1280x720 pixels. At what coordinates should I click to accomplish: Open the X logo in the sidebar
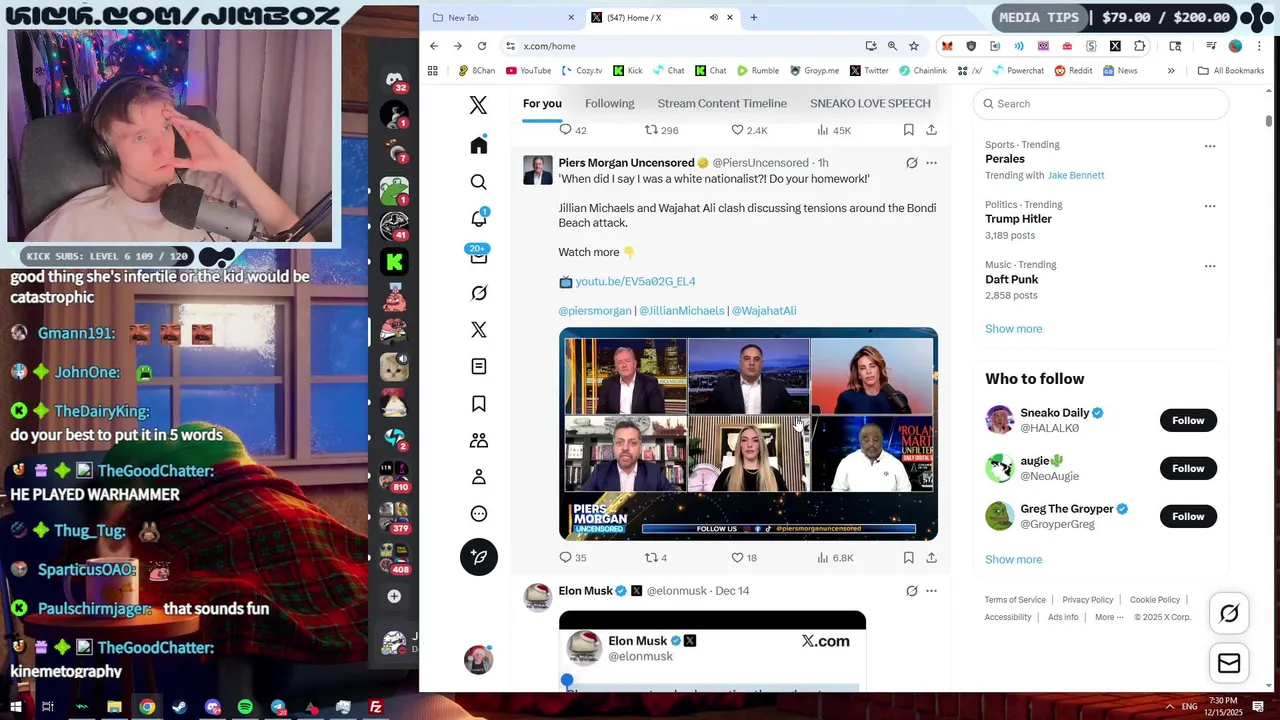[478, 104]
